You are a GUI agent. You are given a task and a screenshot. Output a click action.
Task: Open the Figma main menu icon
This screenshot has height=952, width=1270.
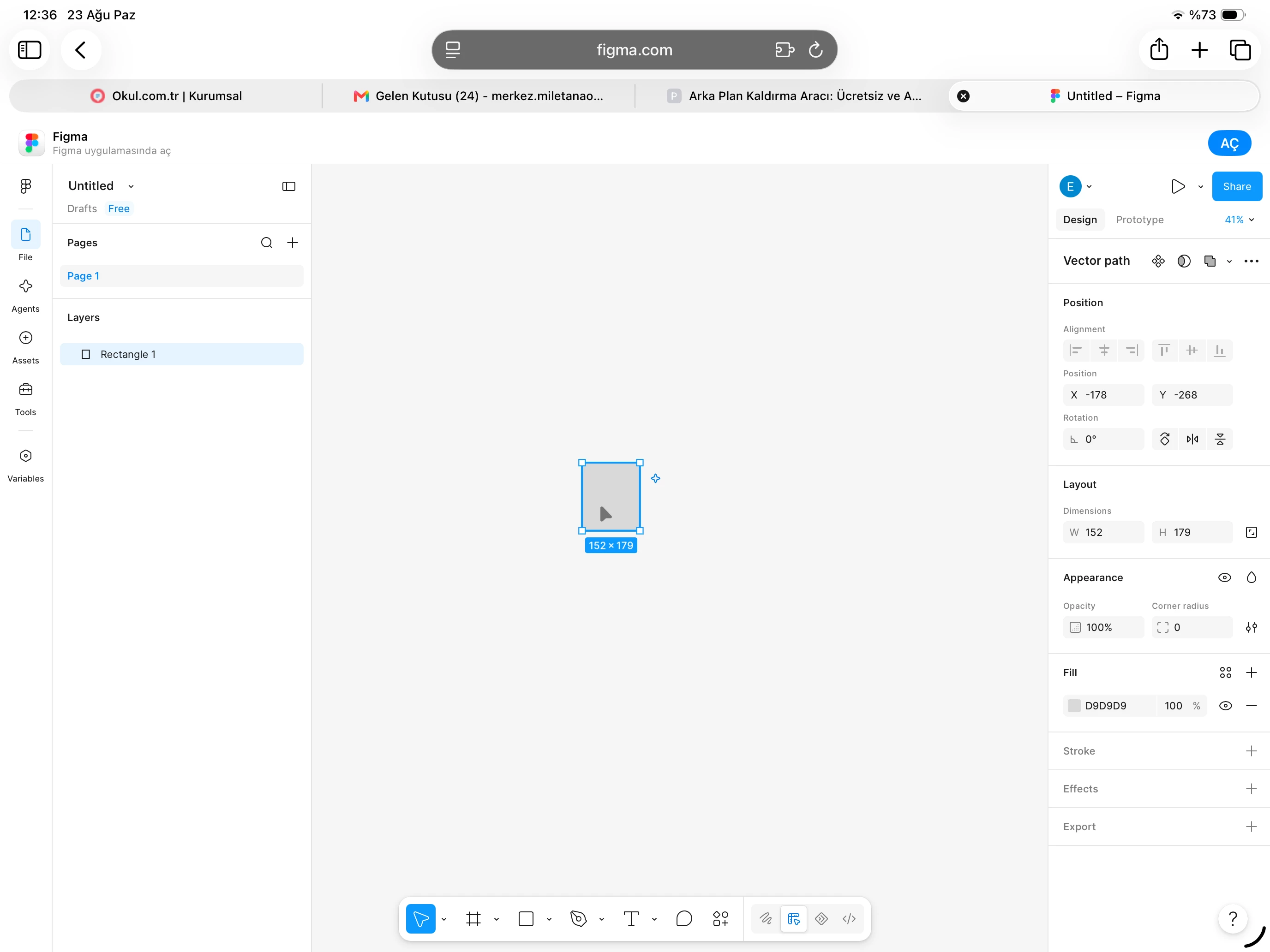25,186
